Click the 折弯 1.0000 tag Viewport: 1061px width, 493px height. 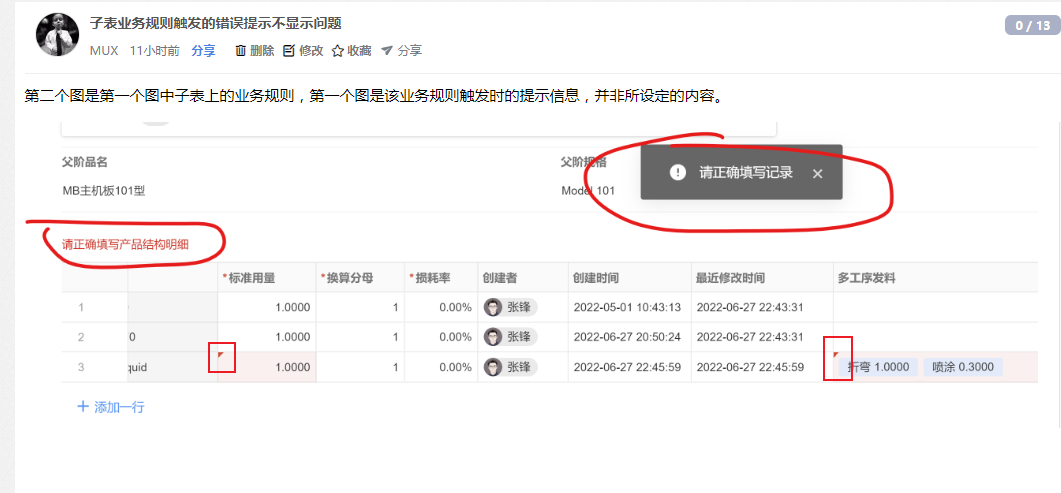878,367
